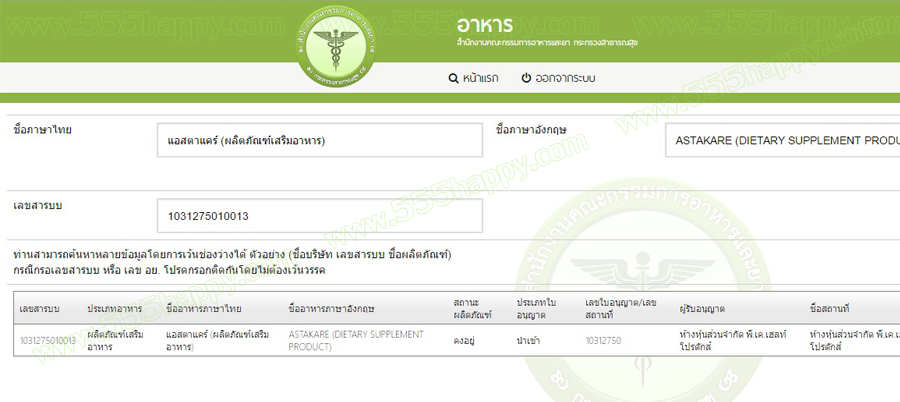Click ASTAKARE (DIETARY SUPPLEMENT PRODUCT) result cell
Screen dimensions: 900x402
point(356,341)
